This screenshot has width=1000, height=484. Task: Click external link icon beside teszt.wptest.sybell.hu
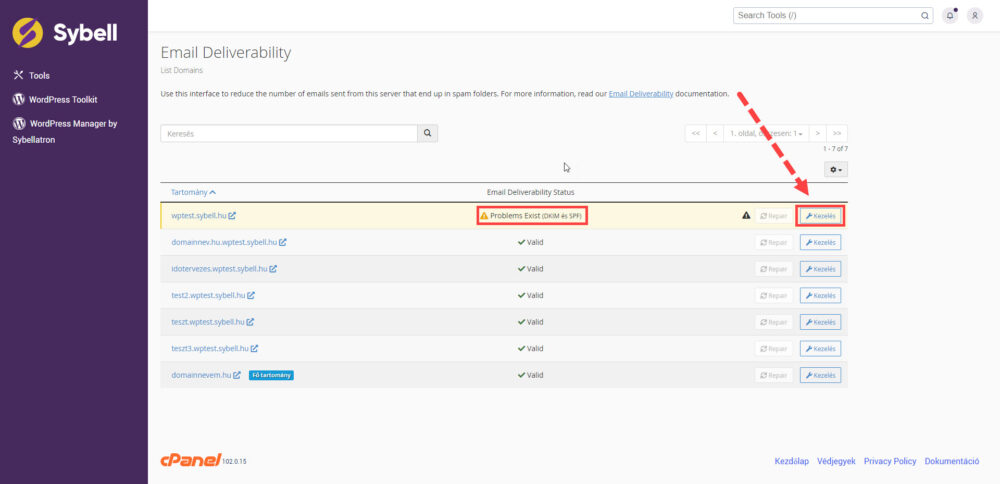click(251, 322)
